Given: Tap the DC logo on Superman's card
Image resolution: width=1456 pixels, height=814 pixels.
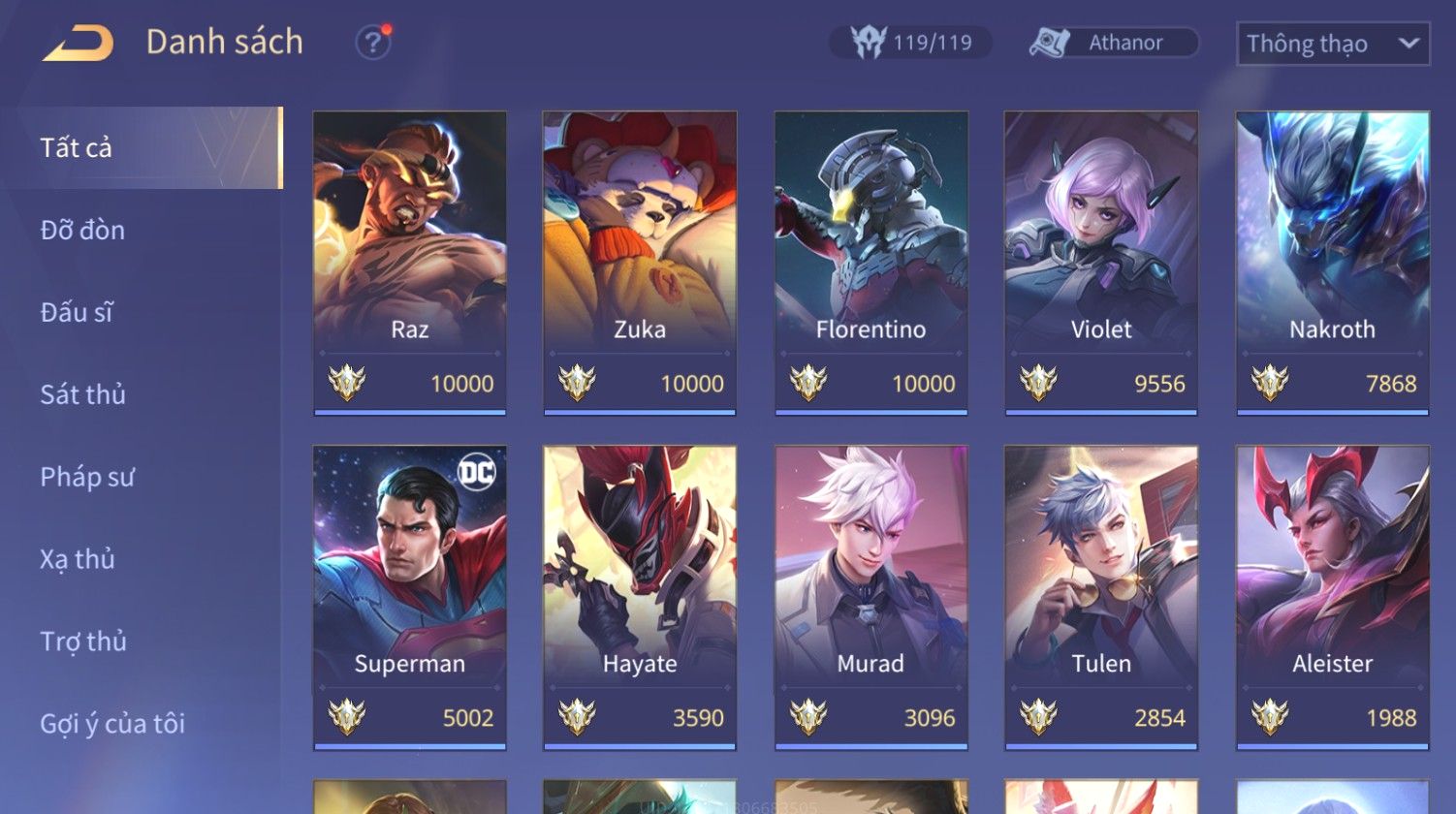Looking at the screenshot, I should [x=476, y=473].
